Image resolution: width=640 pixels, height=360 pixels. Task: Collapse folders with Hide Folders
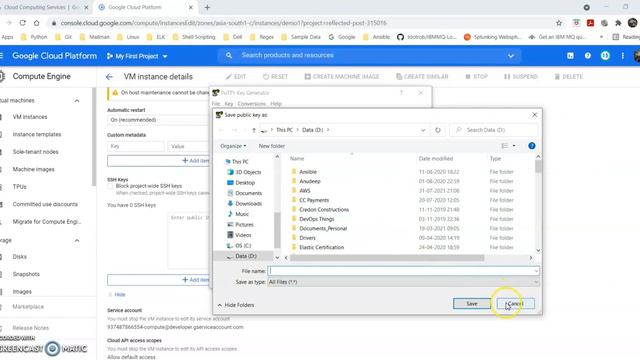(x=236, y=305)
